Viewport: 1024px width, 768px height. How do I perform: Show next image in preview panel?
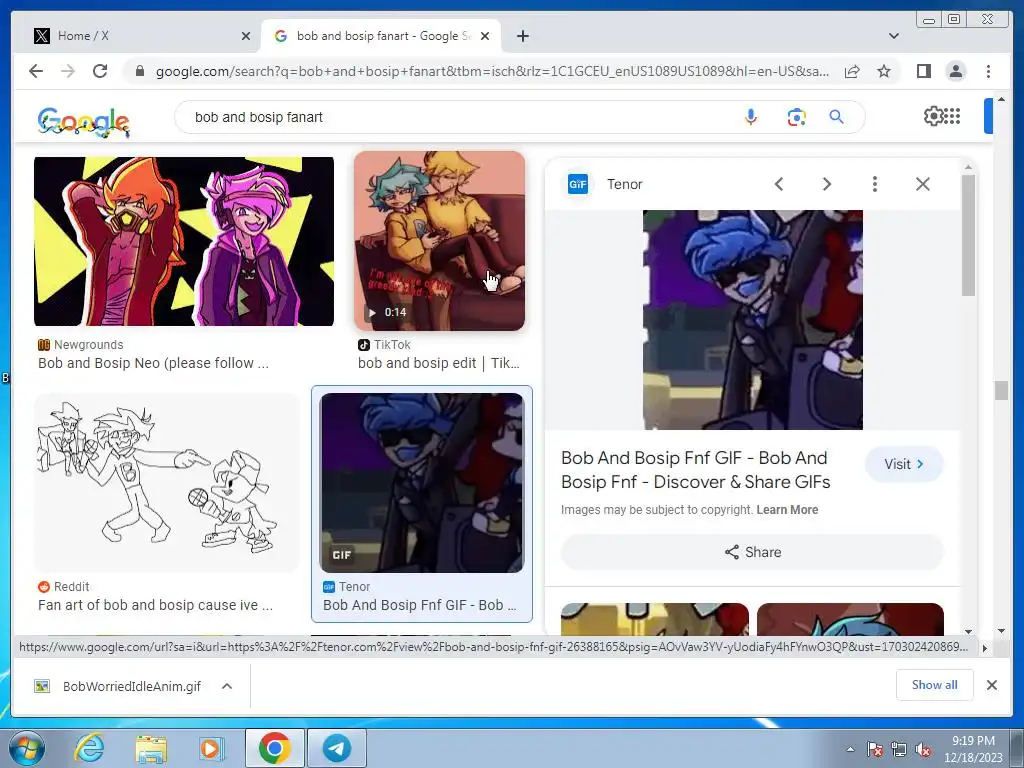[x=827, y=184]
